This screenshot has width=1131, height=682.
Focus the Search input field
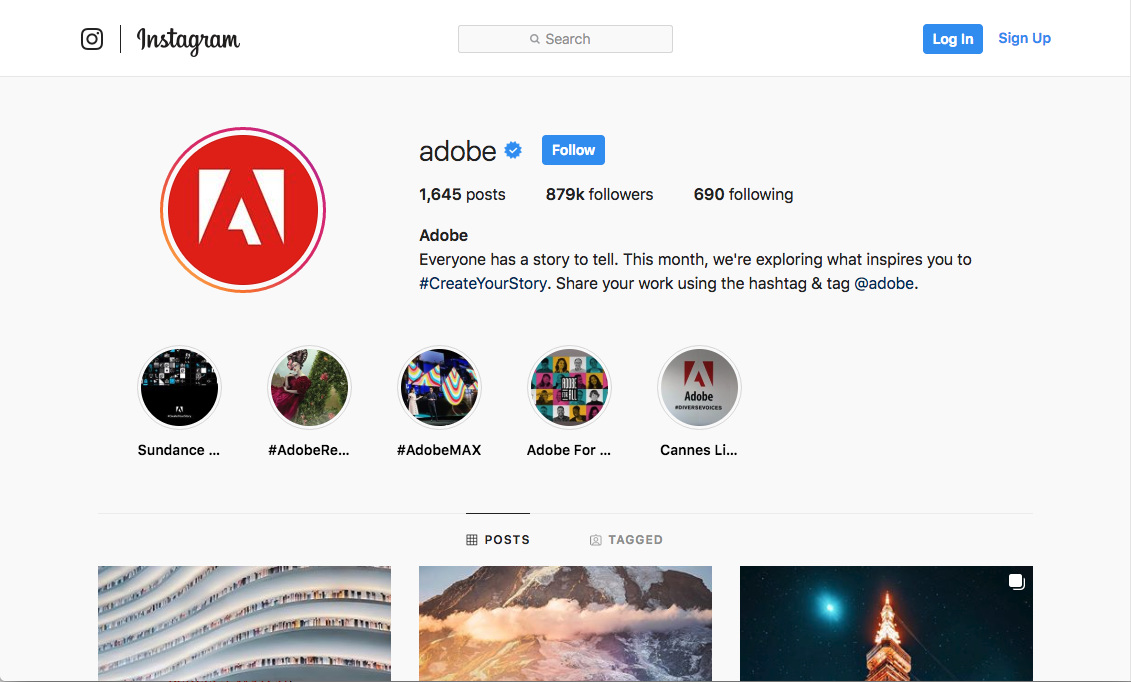click(566, 39)
